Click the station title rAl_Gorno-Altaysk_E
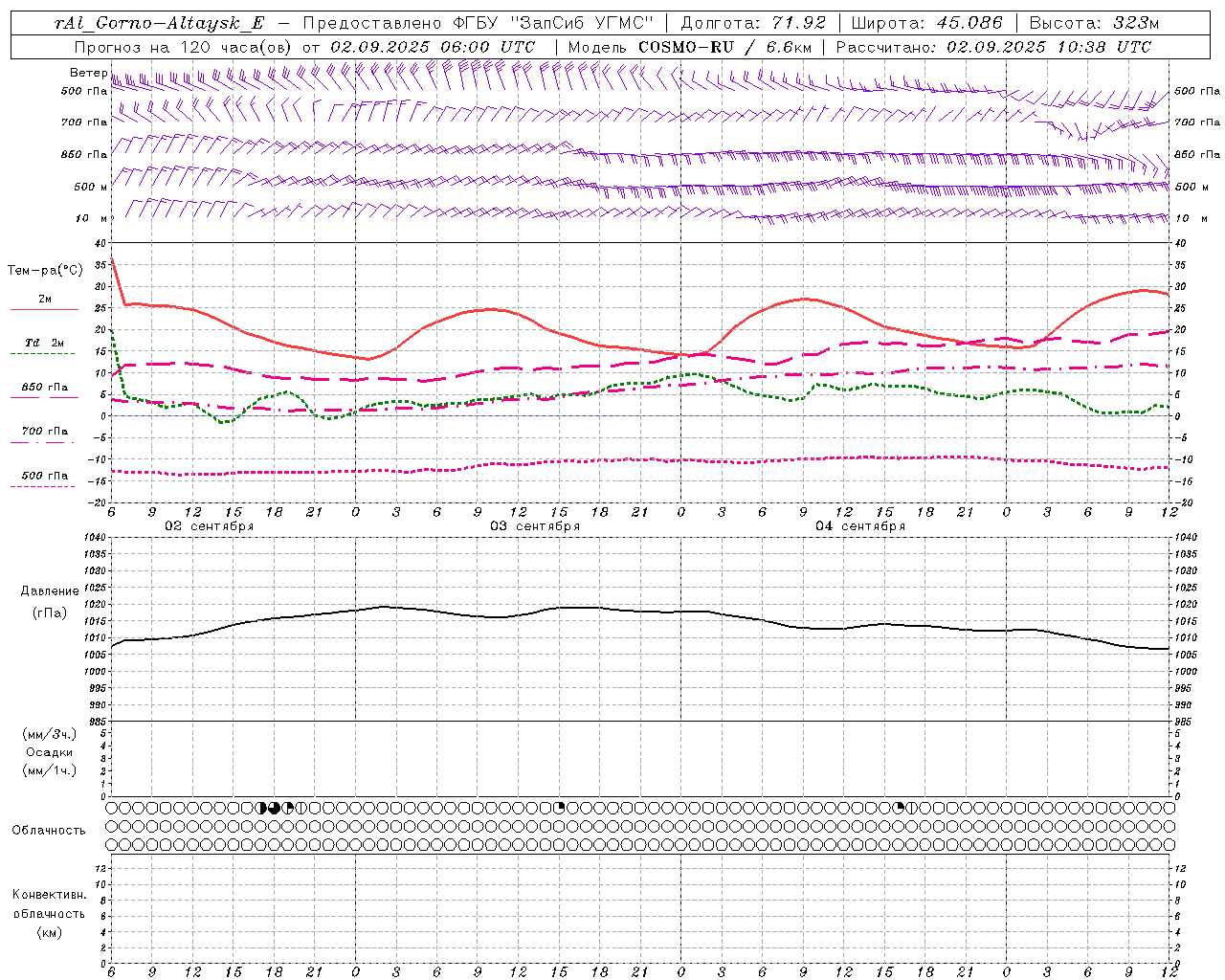 [159, 23]
